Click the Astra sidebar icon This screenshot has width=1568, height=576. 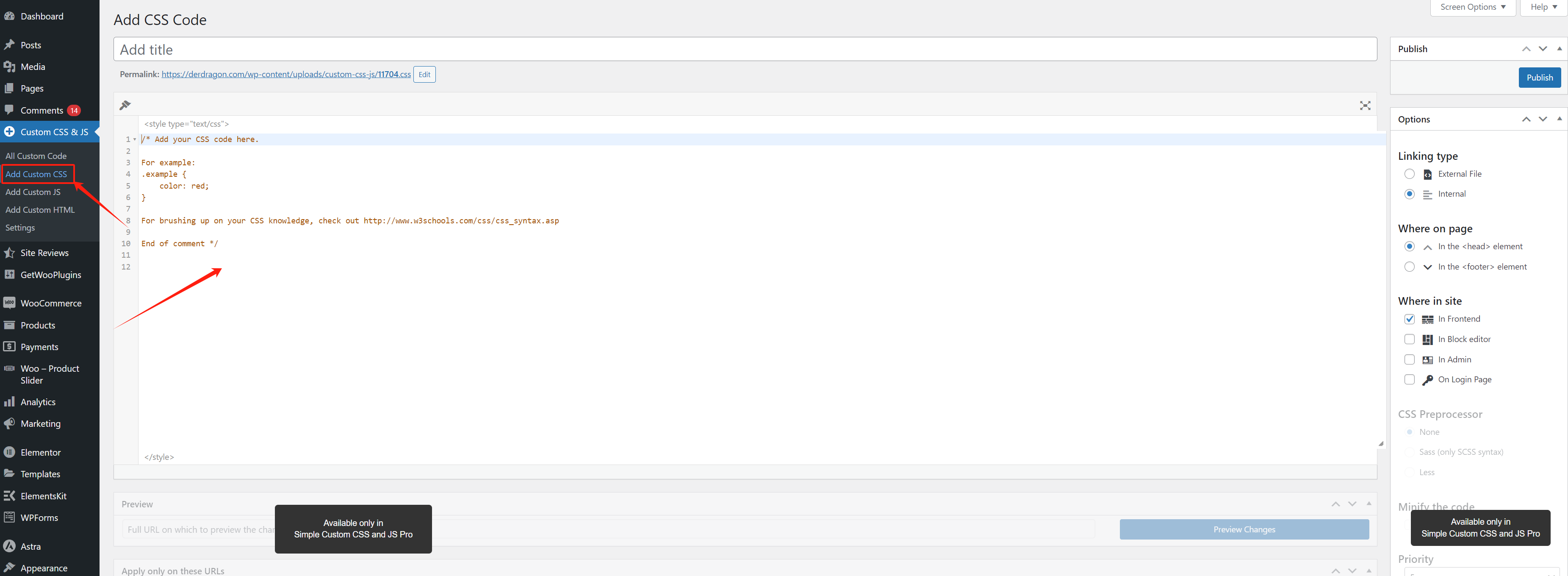(10, 546)
